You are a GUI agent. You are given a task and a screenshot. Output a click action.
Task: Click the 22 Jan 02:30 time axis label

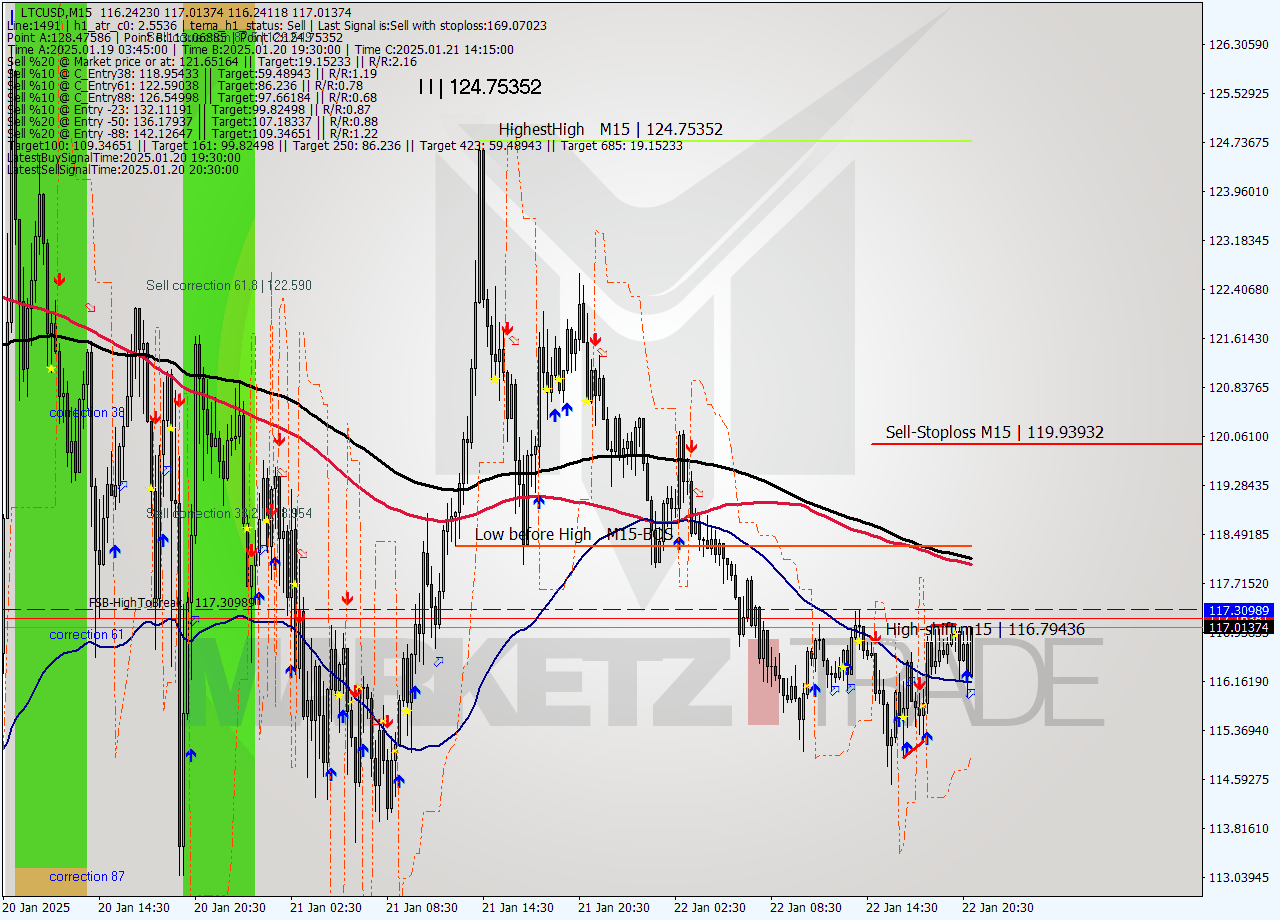(710, 908)
